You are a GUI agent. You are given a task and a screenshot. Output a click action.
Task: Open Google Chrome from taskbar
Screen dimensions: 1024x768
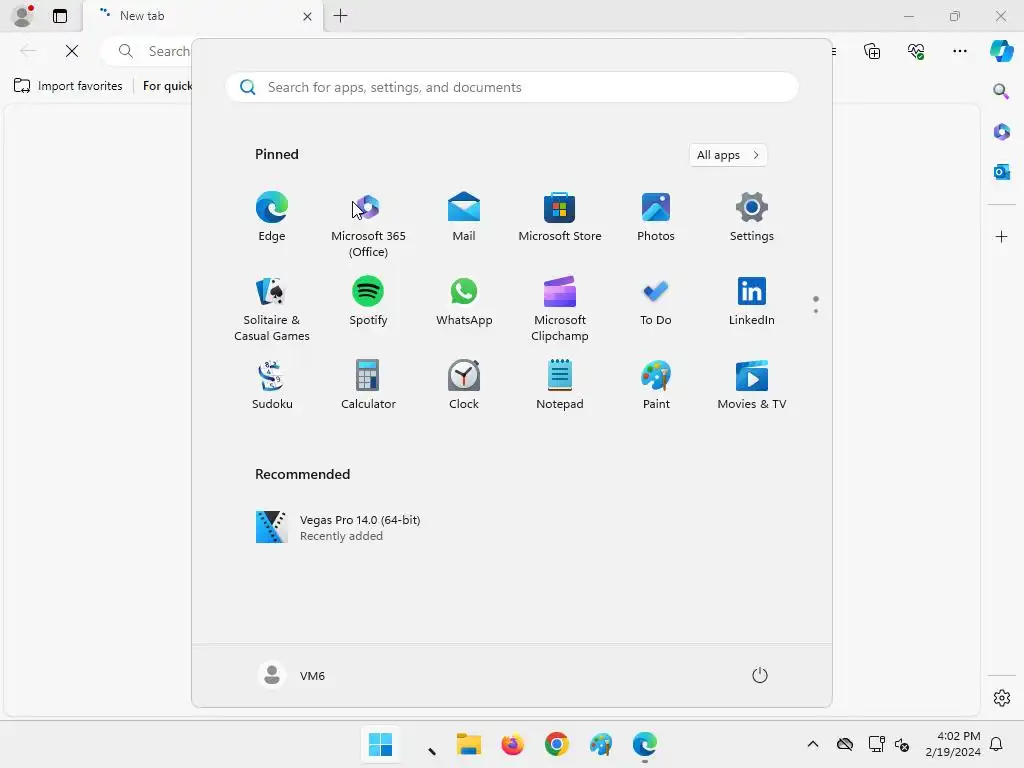click(556, 744)
